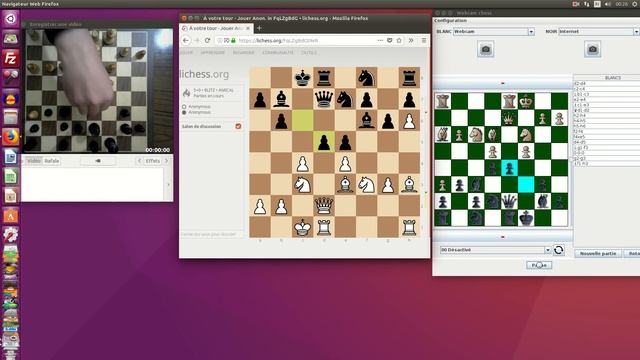Open the '00 Désactivé' dropdown
The width and height of the screenshot is (640, 360).
pyautogui.click(x=496, y=250)
